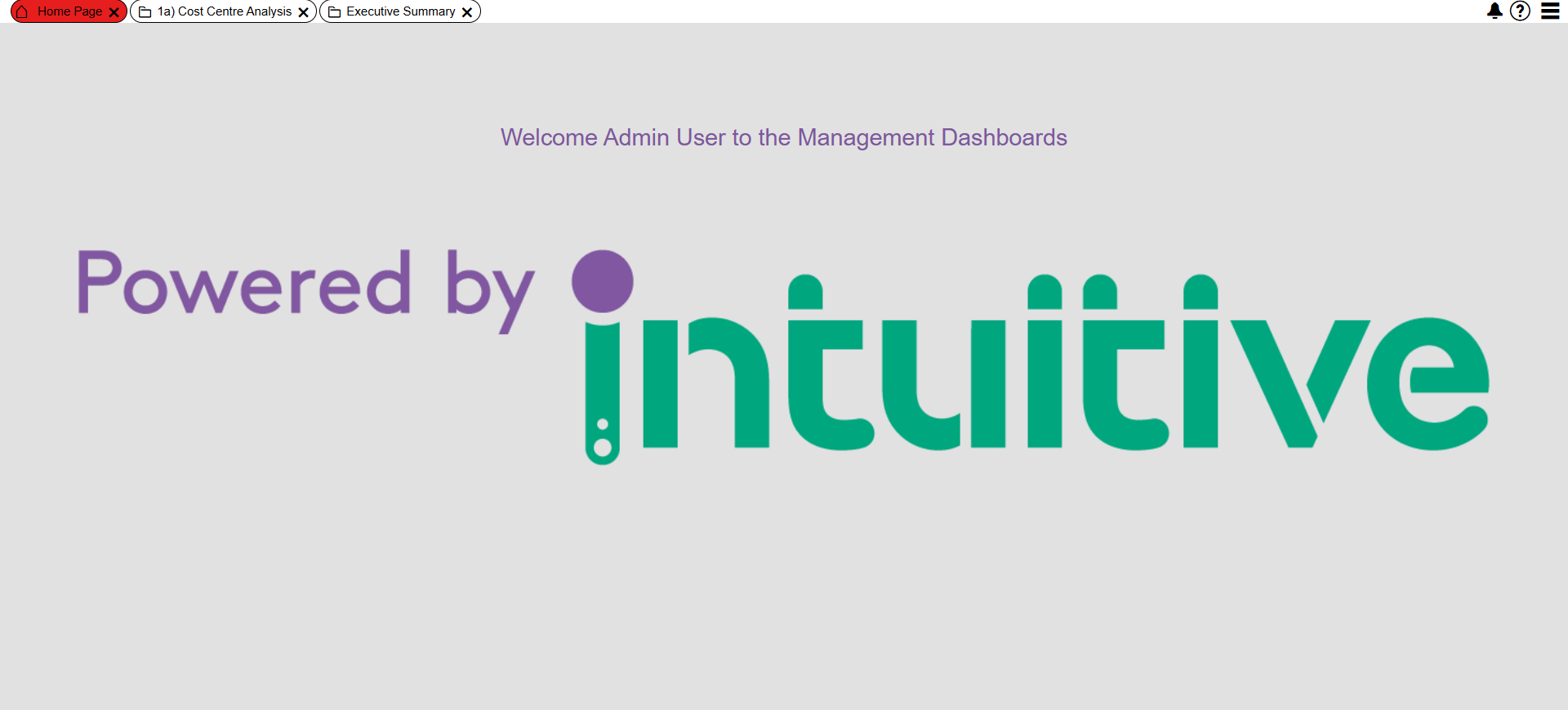This screenshot has width=1568, height=710.
Task: Close the 1a) Cost Centre Analysis tab
Action: pyautogui.click(x=304, y=12)
